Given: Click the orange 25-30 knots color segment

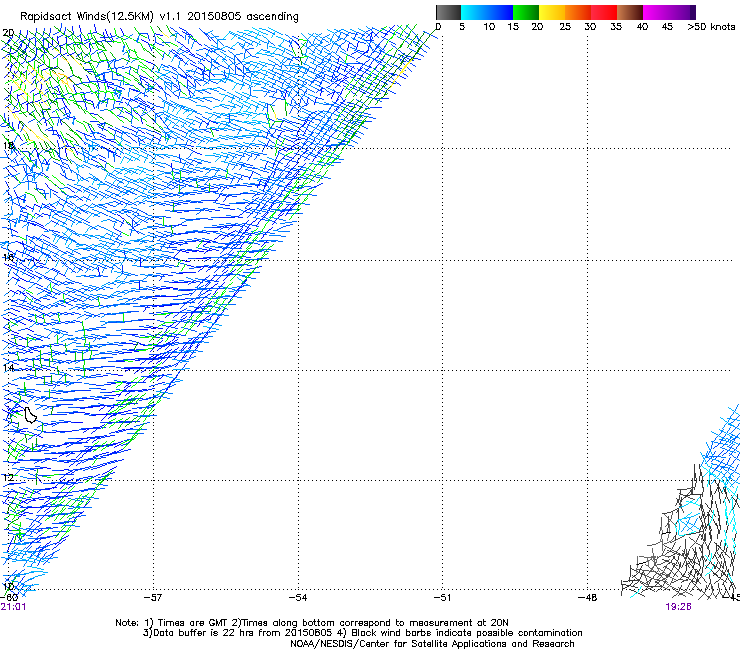Looking at the screenshot, I should pos(578,12).
